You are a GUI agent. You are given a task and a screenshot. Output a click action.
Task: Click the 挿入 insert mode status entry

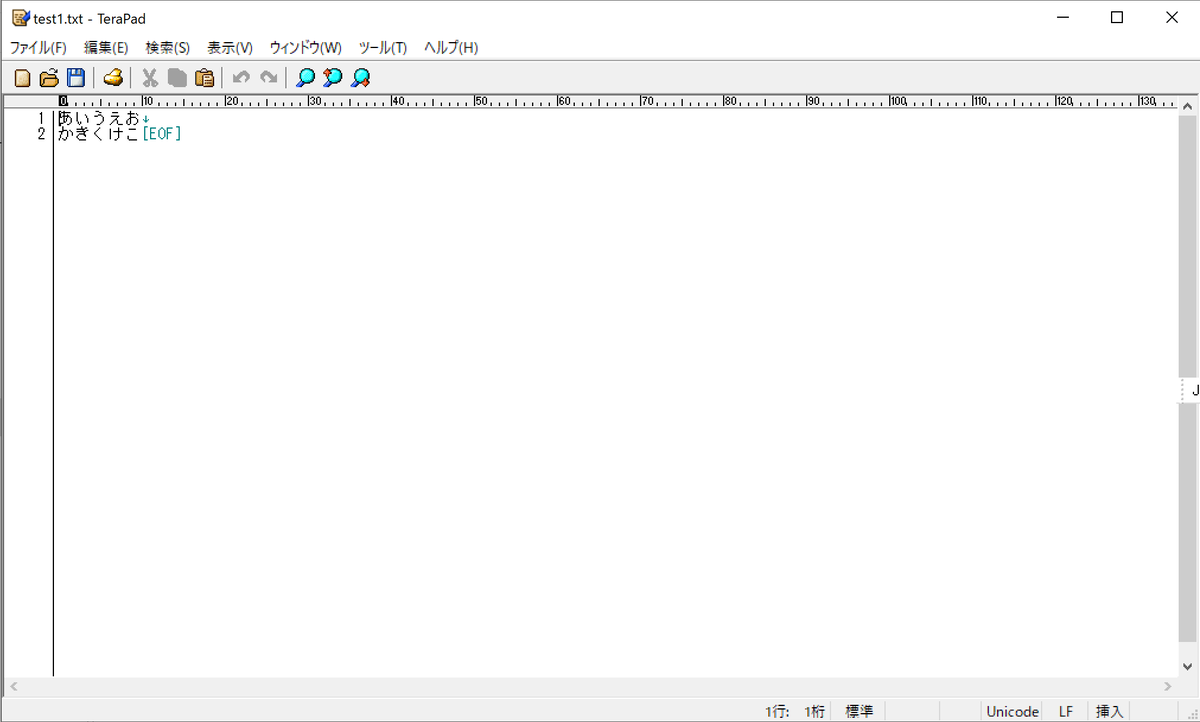click(1110, 711)
